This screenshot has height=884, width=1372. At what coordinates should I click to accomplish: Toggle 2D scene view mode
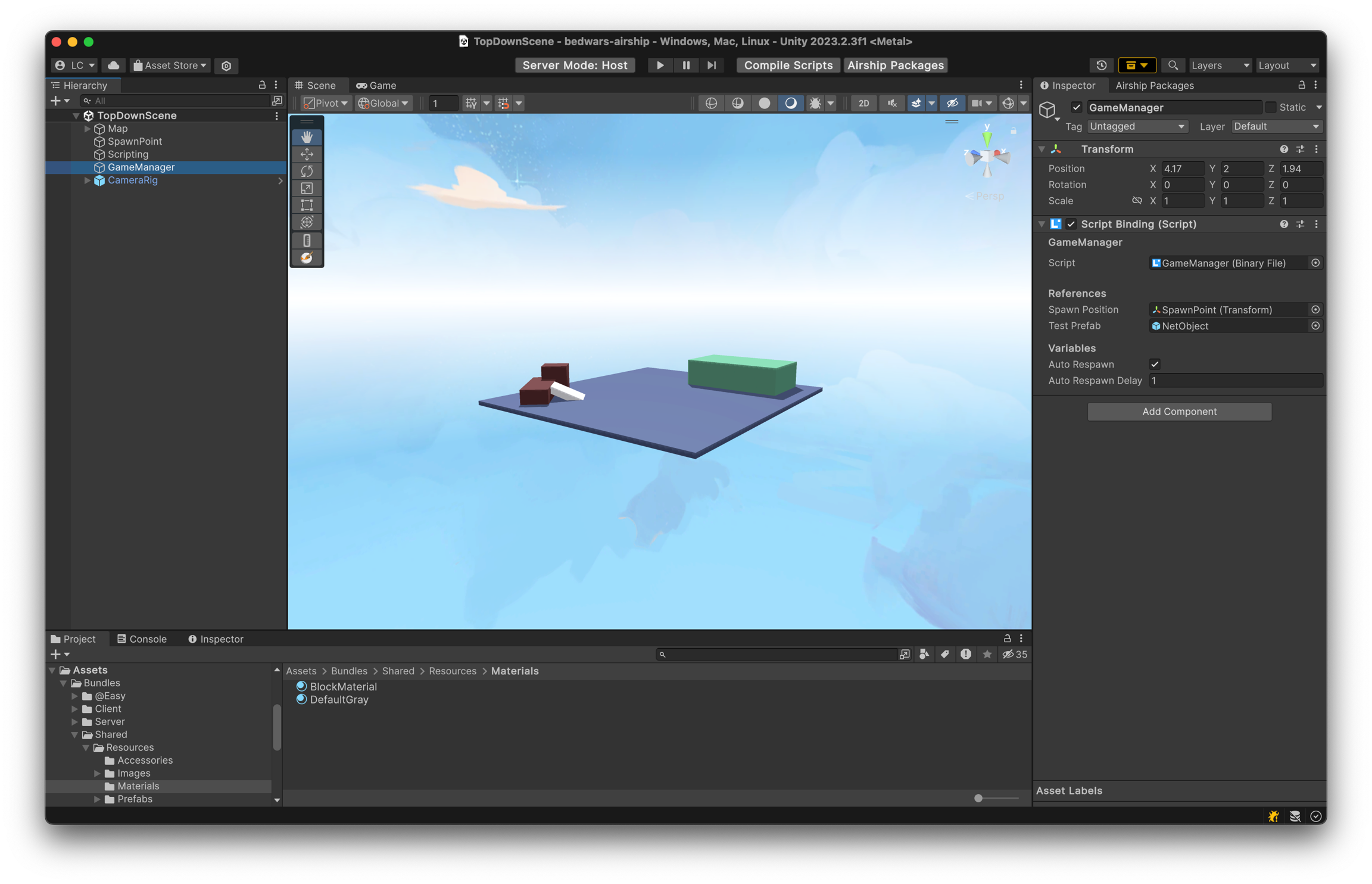[863, 103]
